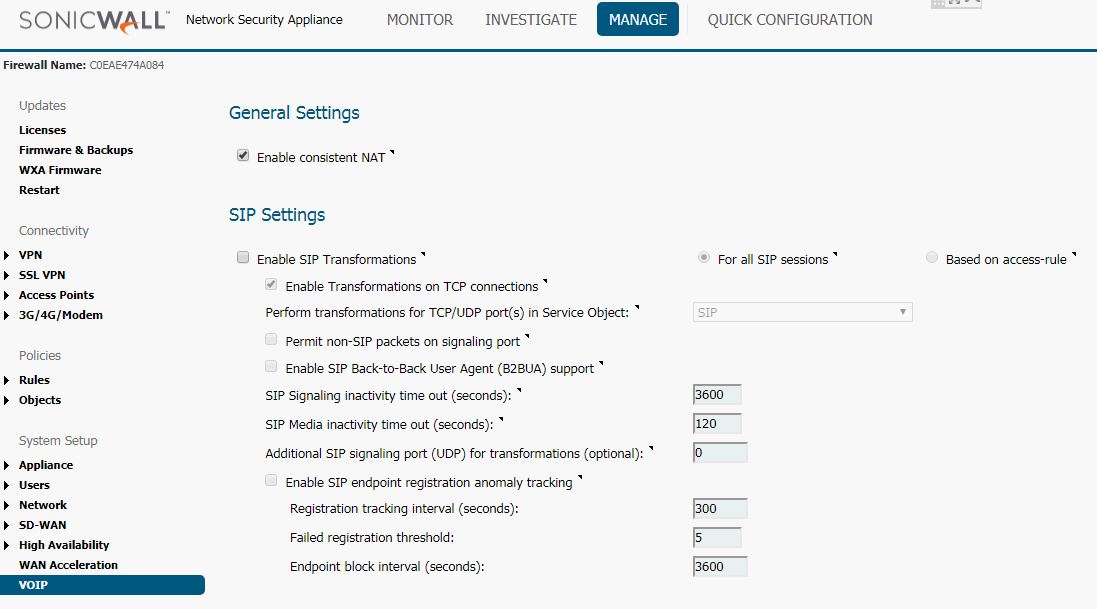The width and height of the screenshot is (1097, 609).
Task: Click tooltip marker next to Enable consistent NAT
Action: coord(392,152)
